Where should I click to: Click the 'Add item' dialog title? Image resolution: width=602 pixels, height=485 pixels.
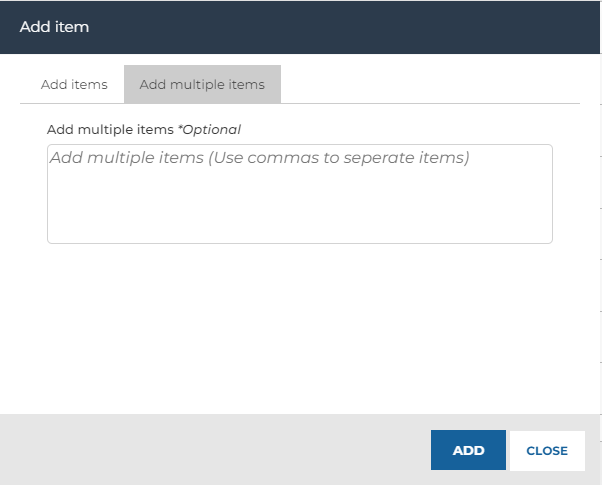coord(54,27)
